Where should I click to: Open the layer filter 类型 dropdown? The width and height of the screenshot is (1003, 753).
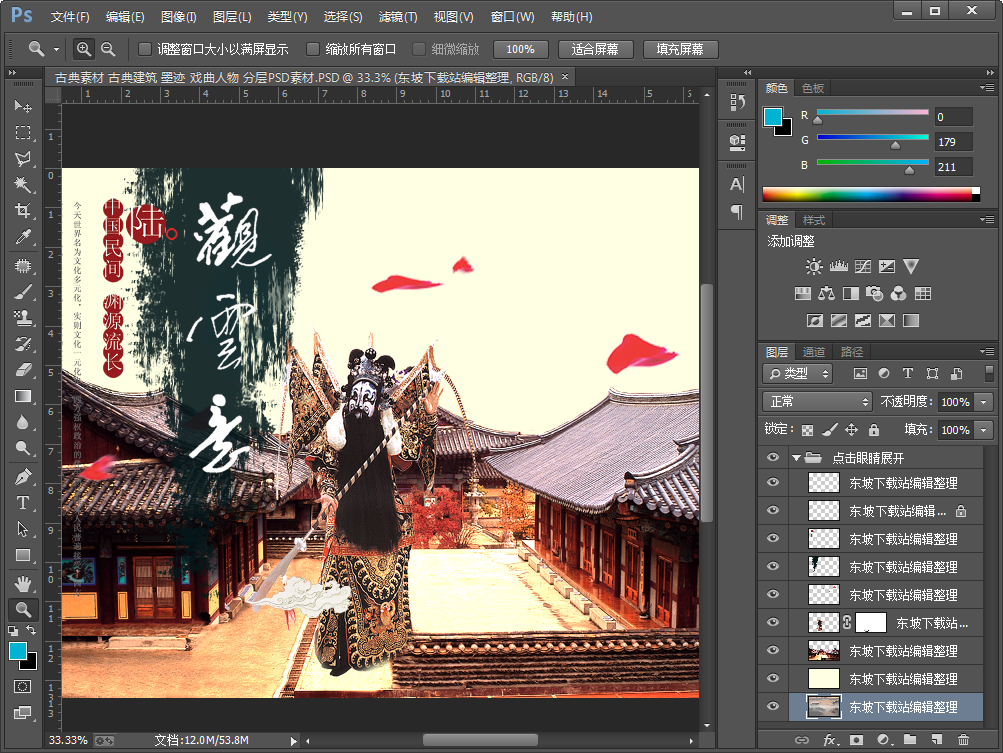pyautogui.click(x=797, y=374)
